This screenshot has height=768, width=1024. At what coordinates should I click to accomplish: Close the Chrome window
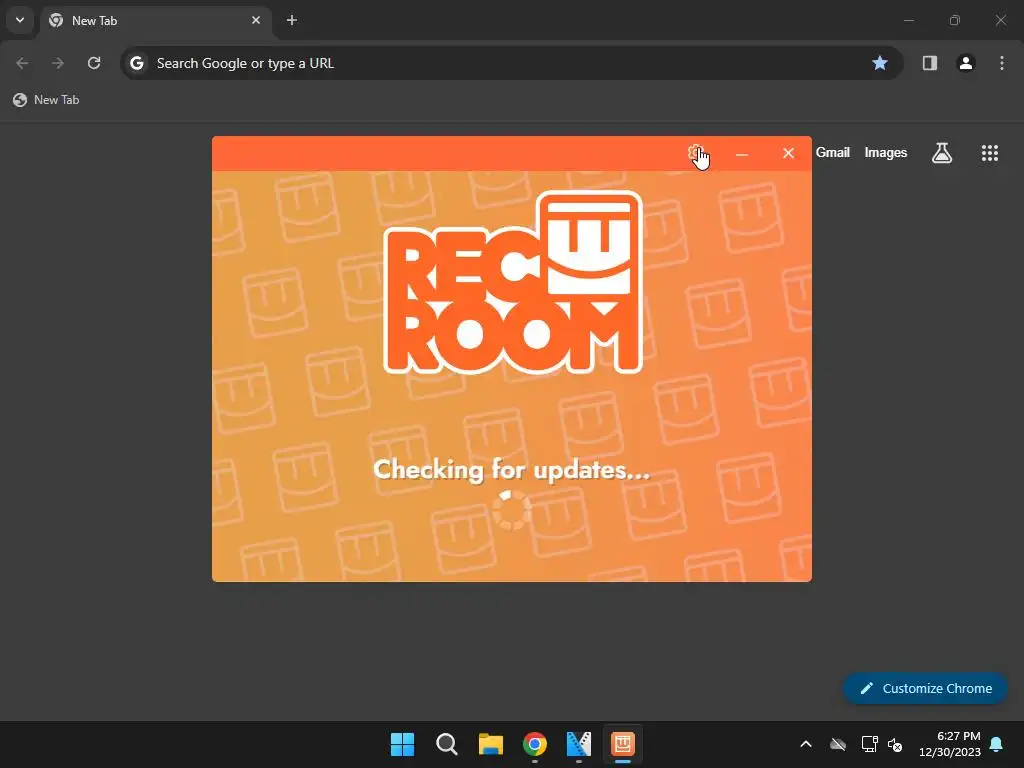[1000, 20]
